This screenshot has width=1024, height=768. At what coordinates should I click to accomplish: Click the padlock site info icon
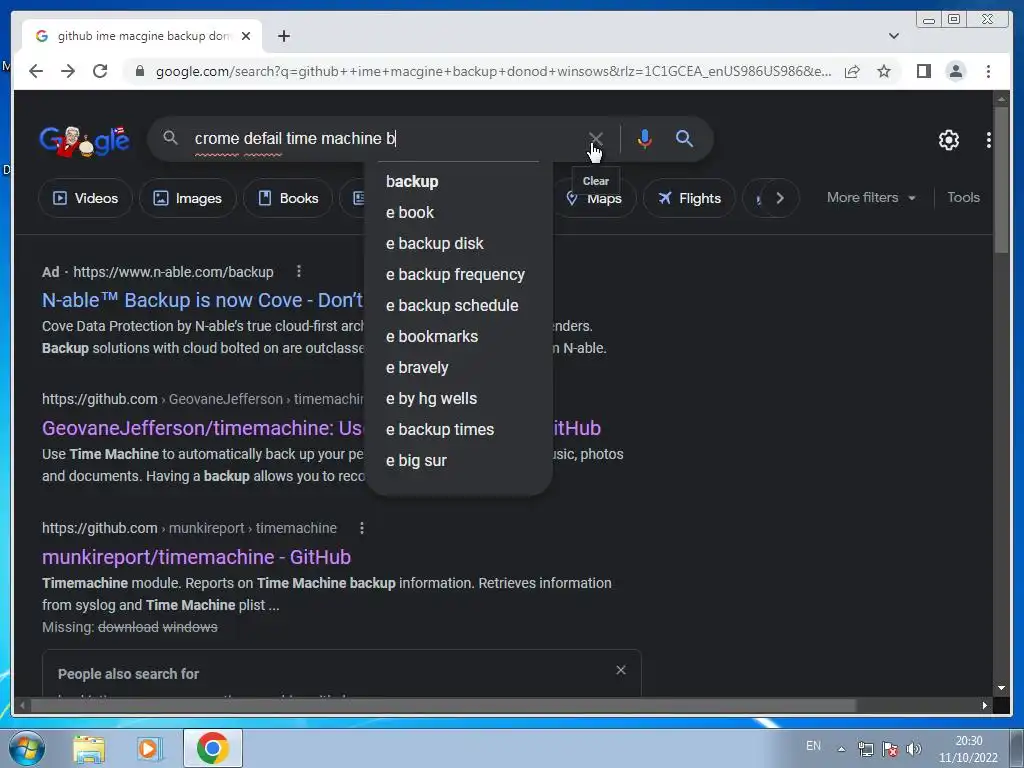click(x=140, y=71)
